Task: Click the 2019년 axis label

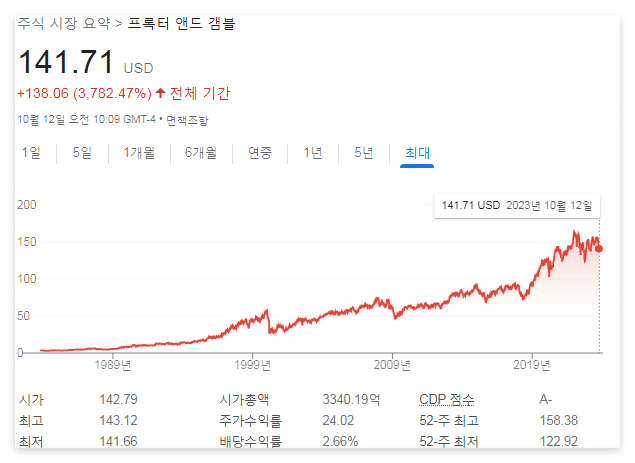Action: click(532, 365)
